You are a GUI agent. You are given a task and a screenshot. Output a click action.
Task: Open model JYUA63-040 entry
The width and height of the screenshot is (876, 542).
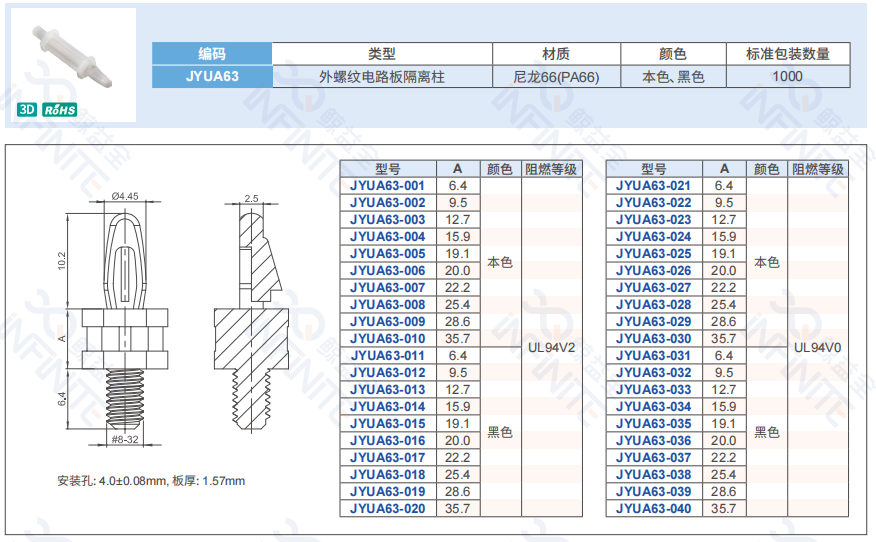pyautogui.click(x=653, y=509)
